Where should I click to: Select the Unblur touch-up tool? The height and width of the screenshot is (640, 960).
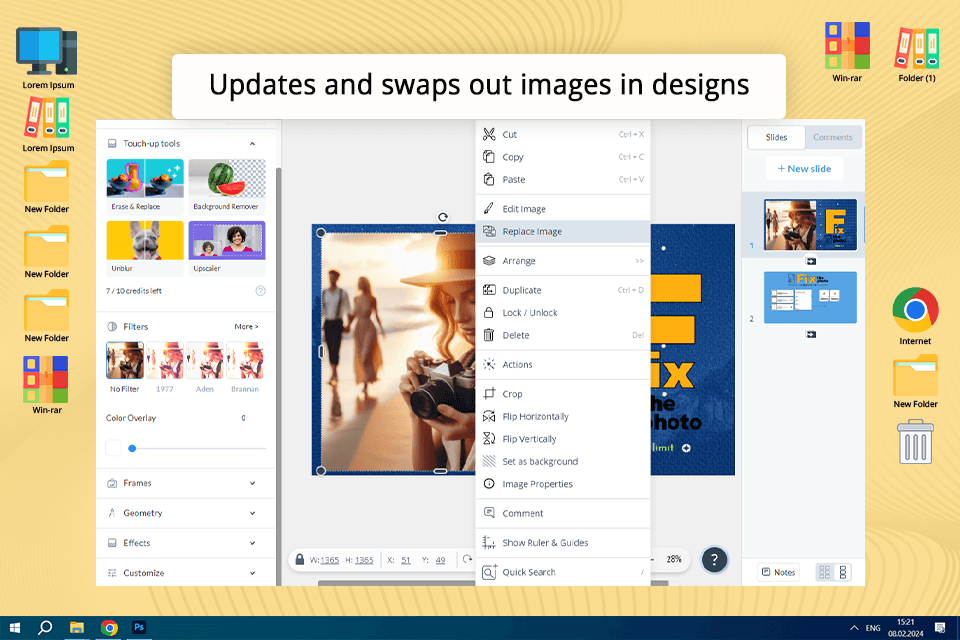(144, 247)
